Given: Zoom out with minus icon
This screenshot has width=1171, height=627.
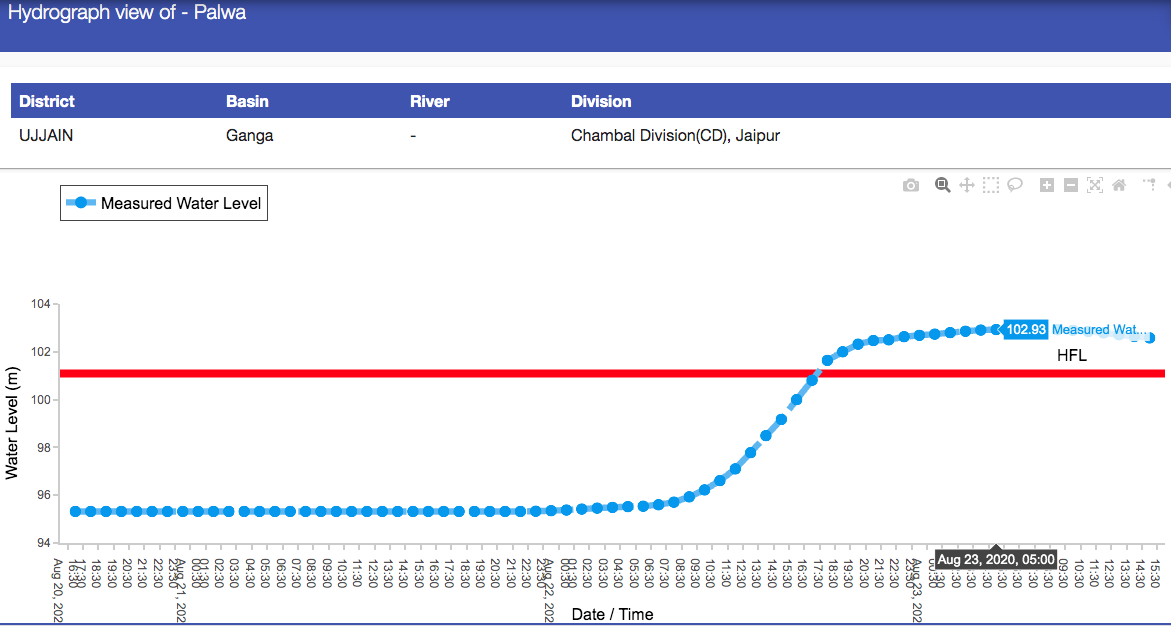Looking at the screenshot, I should [1071, 185].
